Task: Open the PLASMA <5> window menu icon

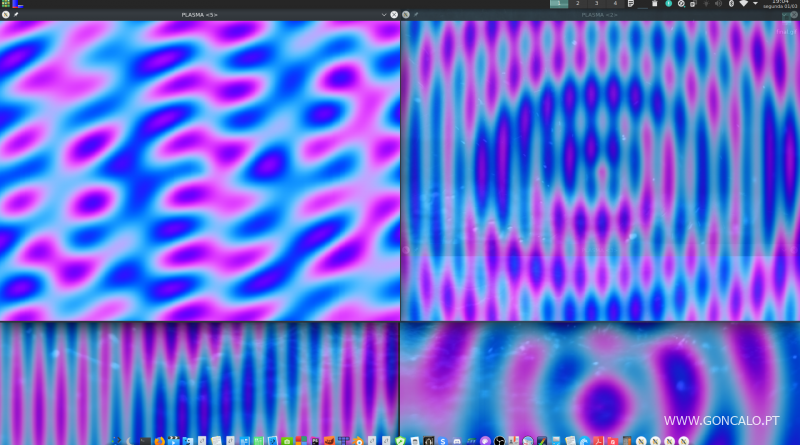Action: point(6,15)
